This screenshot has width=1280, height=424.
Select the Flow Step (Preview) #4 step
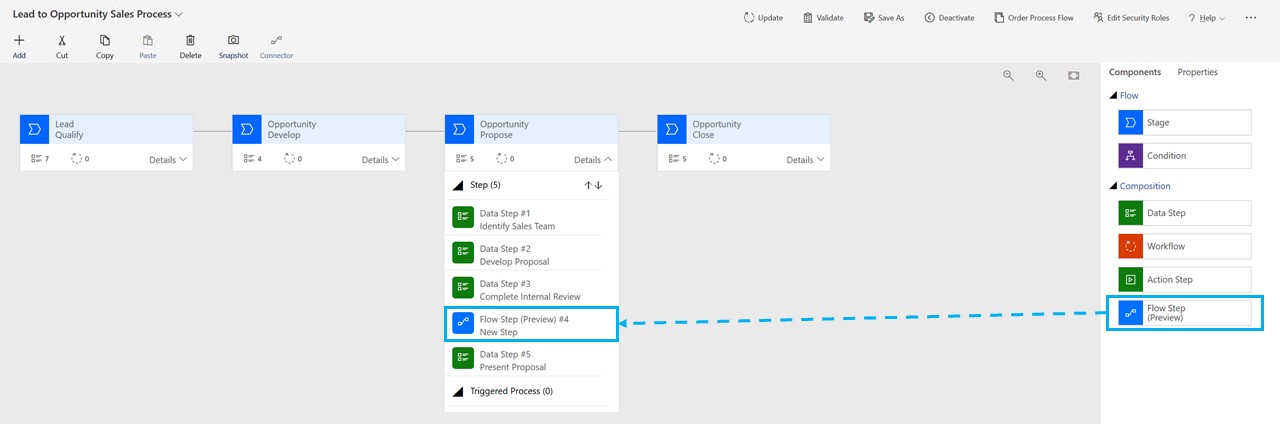531,325
